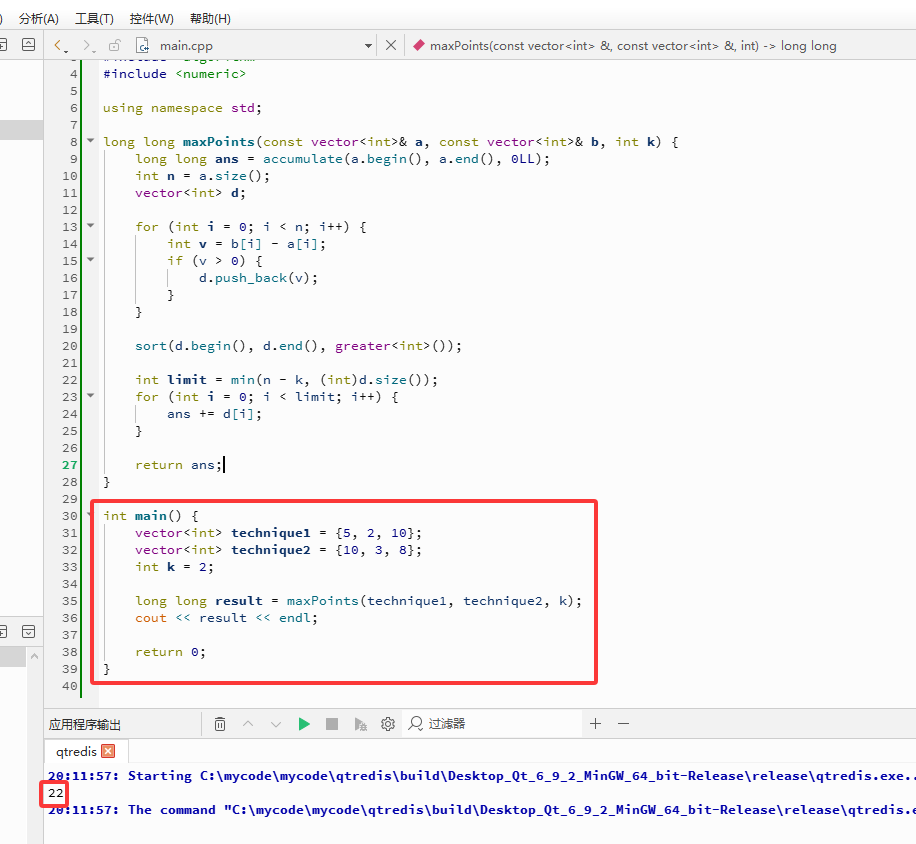The height and width of the screenshot is (844, 916).
Task: Open the 工具(T) menu
Action: [94, 19]
